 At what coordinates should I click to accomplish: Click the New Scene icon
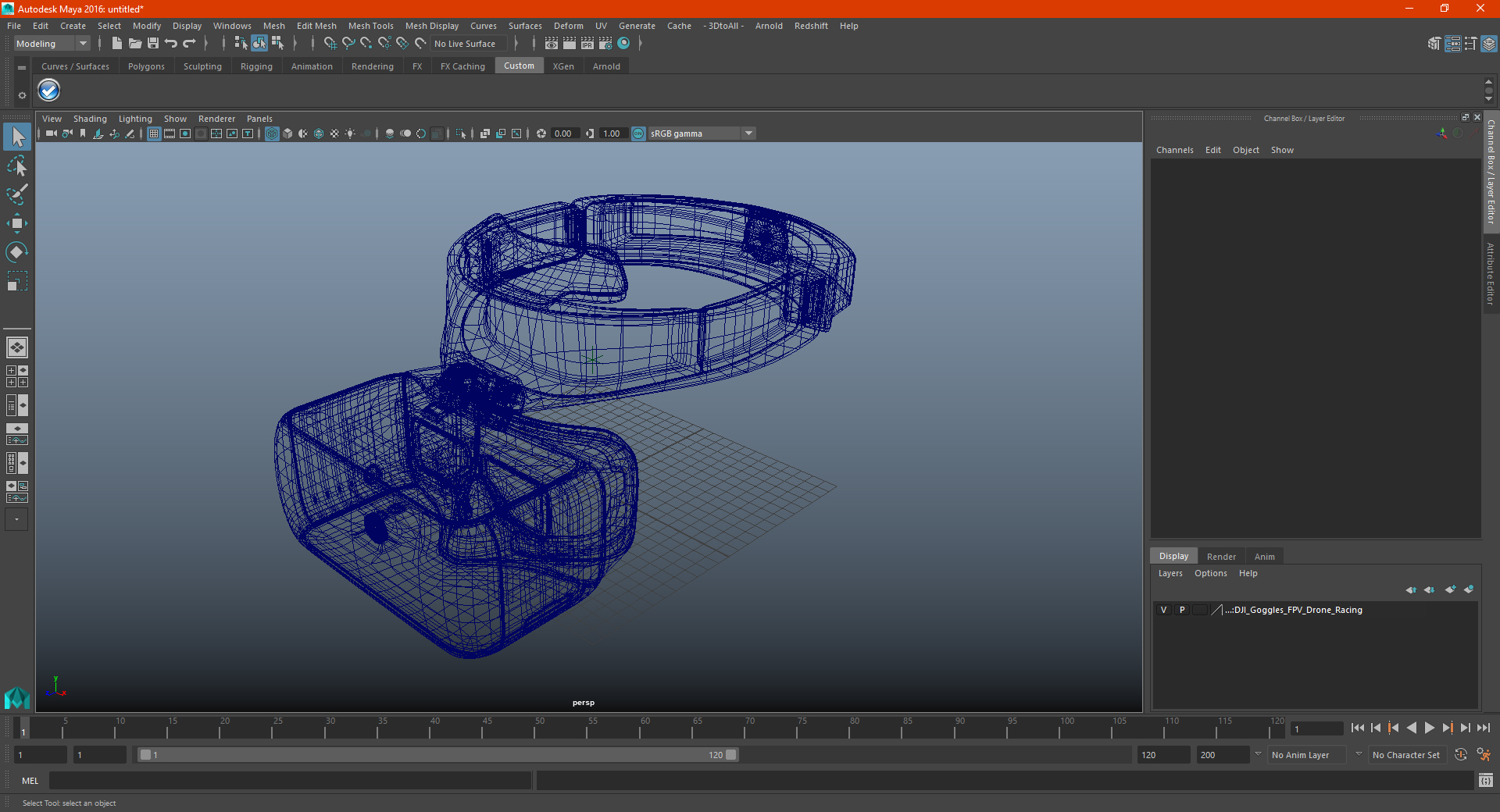116,44
